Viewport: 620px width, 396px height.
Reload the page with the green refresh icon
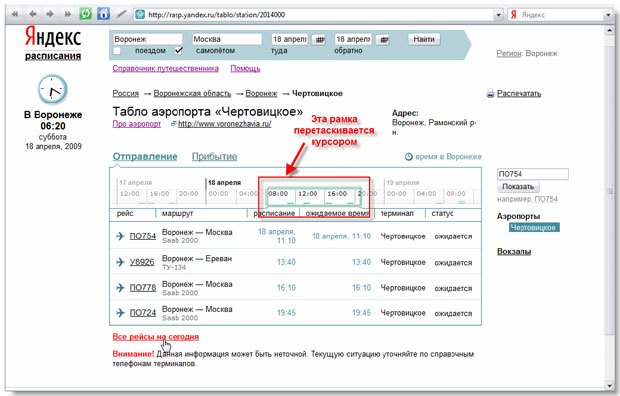(85, 14)
